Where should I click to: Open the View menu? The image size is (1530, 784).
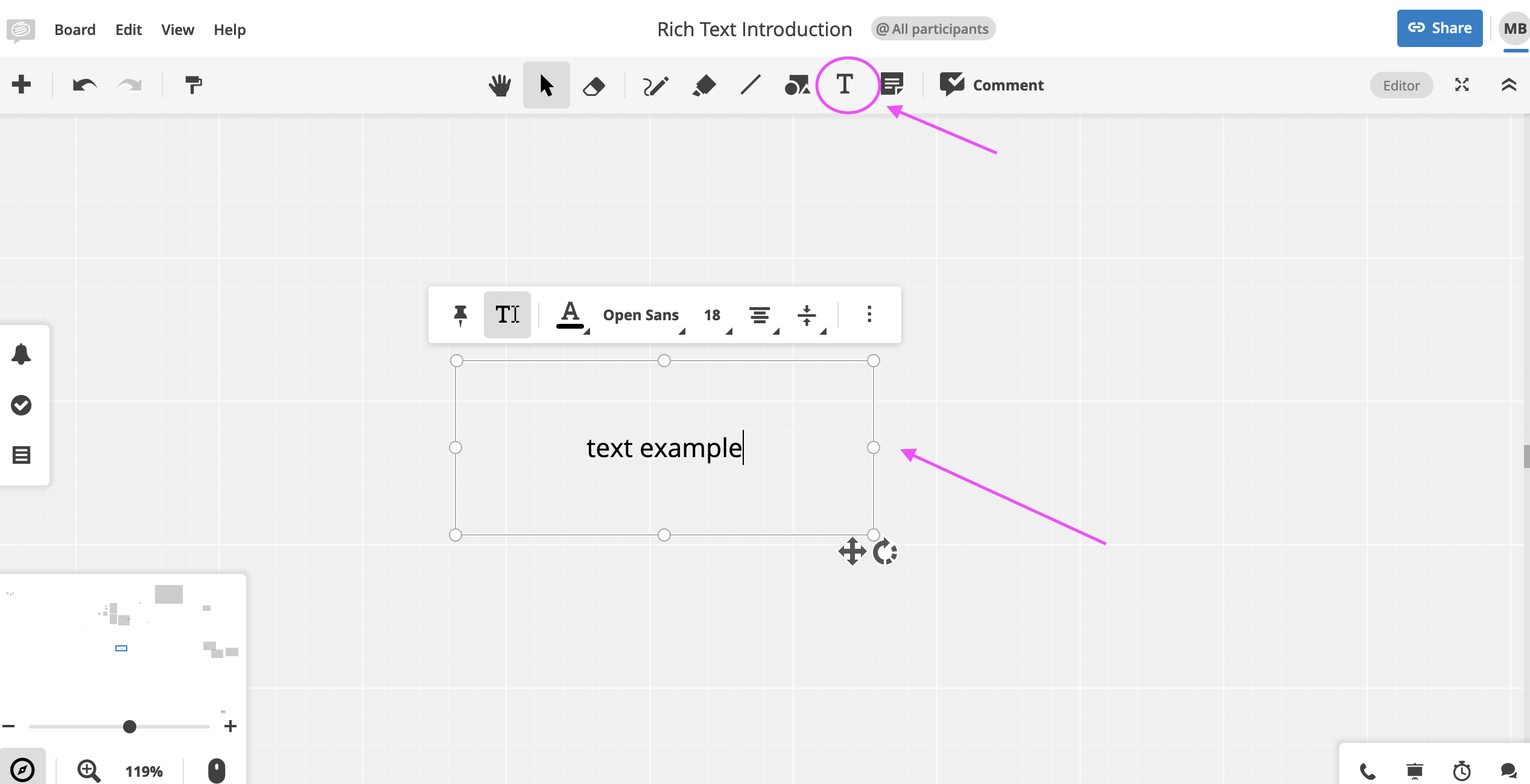point(177,30)
